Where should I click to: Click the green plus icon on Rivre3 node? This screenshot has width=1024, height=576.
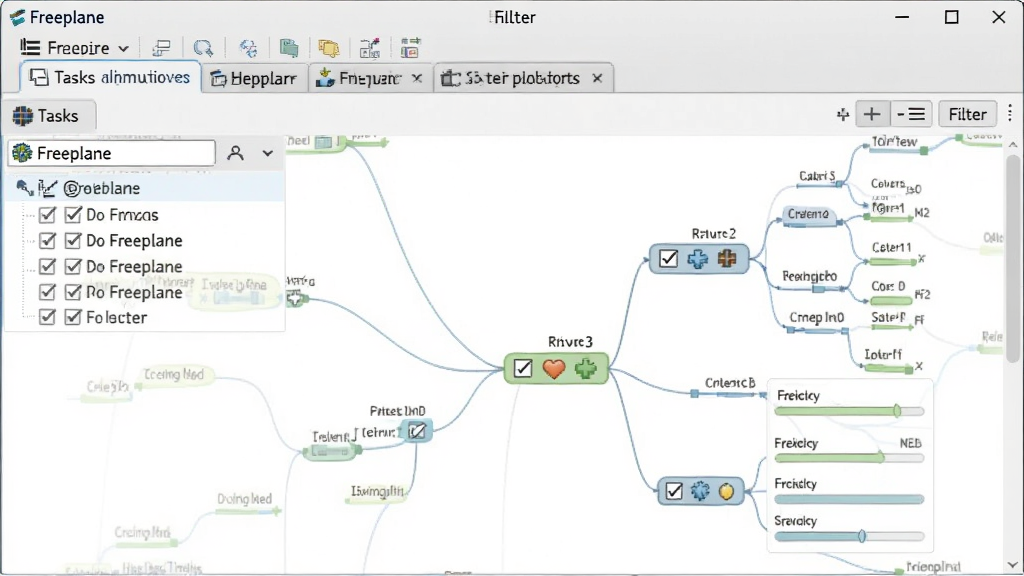586,369
